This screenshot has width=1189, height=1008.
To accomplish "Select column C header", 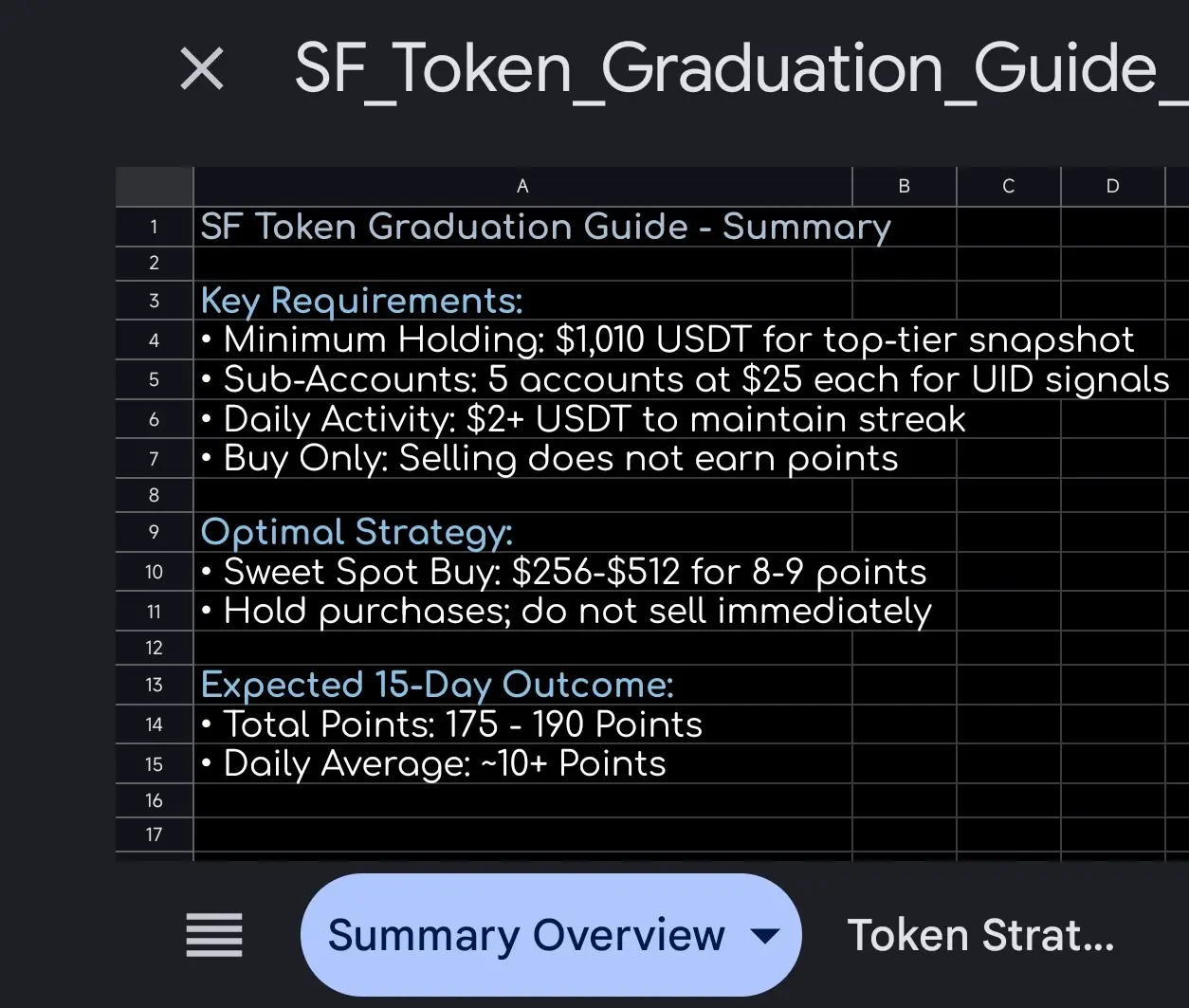I will tap(1008, 187).
